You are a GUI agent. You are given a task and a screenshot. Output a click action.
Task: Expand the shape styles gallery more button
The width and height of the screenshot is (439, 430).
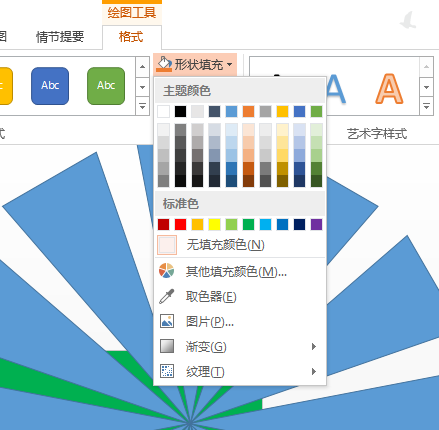(x=142, y=106)
